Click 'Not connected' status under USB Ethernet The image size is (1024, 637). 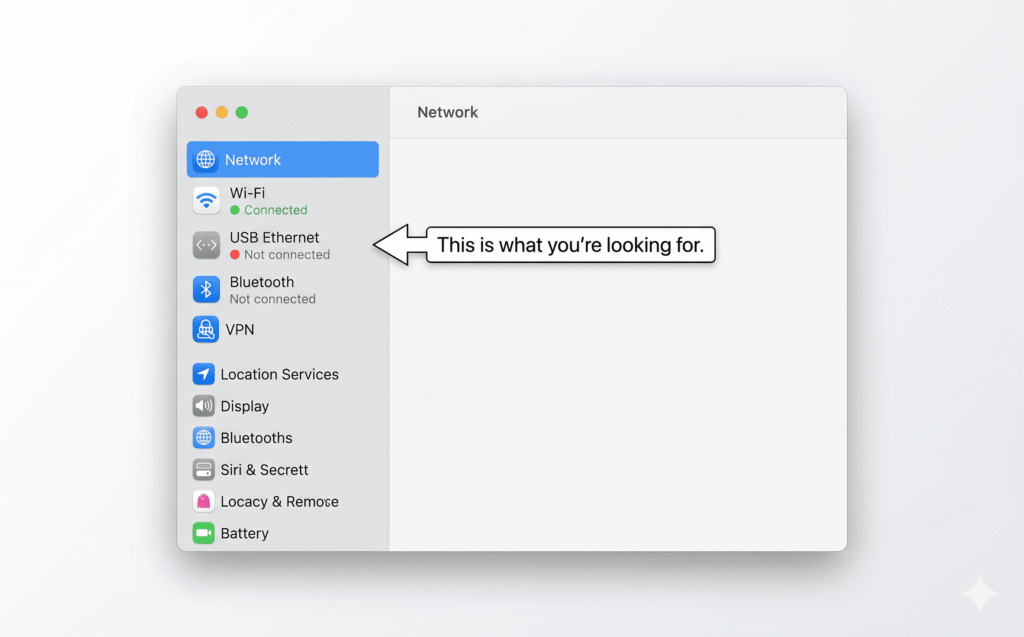click(x=287, y=255)
